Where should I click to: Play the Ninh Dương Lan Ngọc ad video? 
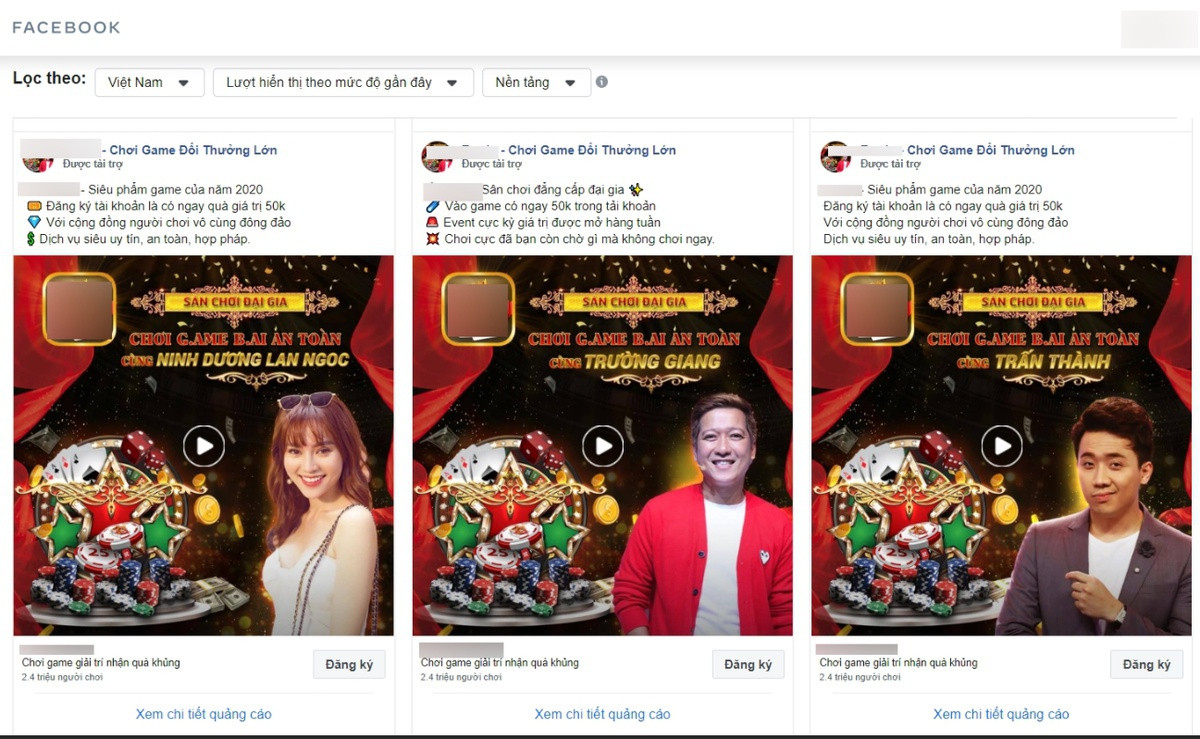[203, 446]
